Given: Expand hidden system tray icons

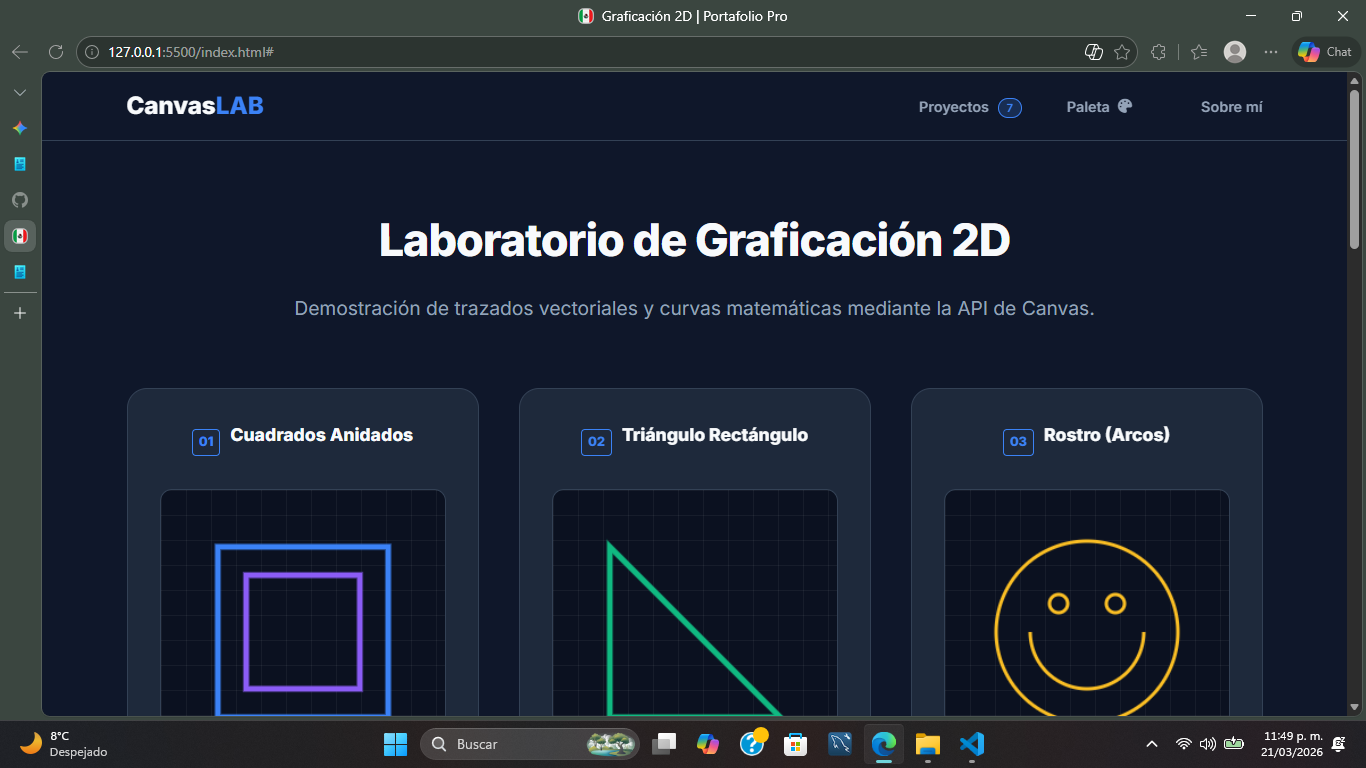Looking at the screenshot, I should point(1150,744).
